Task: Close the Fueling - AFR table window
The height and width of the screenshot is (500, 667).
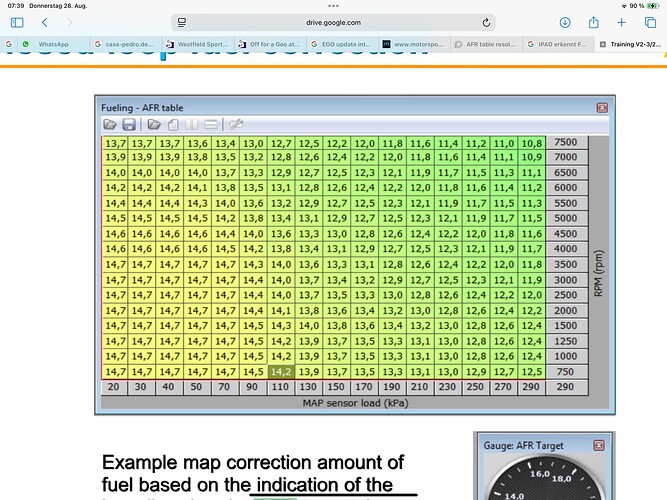Action: point(602,108)
